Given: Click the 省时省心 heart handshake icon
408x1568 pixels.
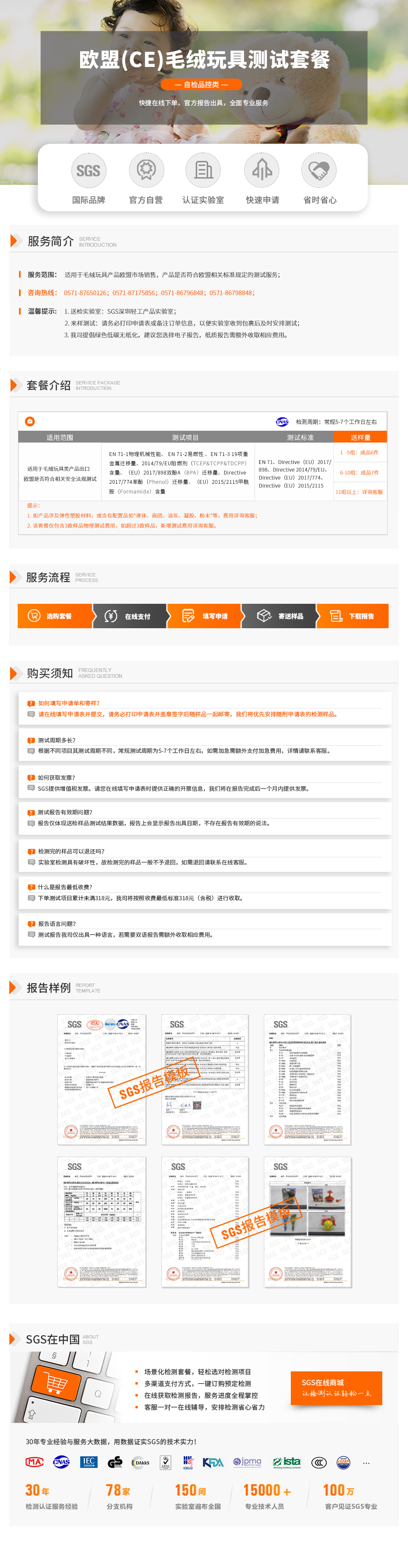Looking at the screenshot, I should pos(319,170).
